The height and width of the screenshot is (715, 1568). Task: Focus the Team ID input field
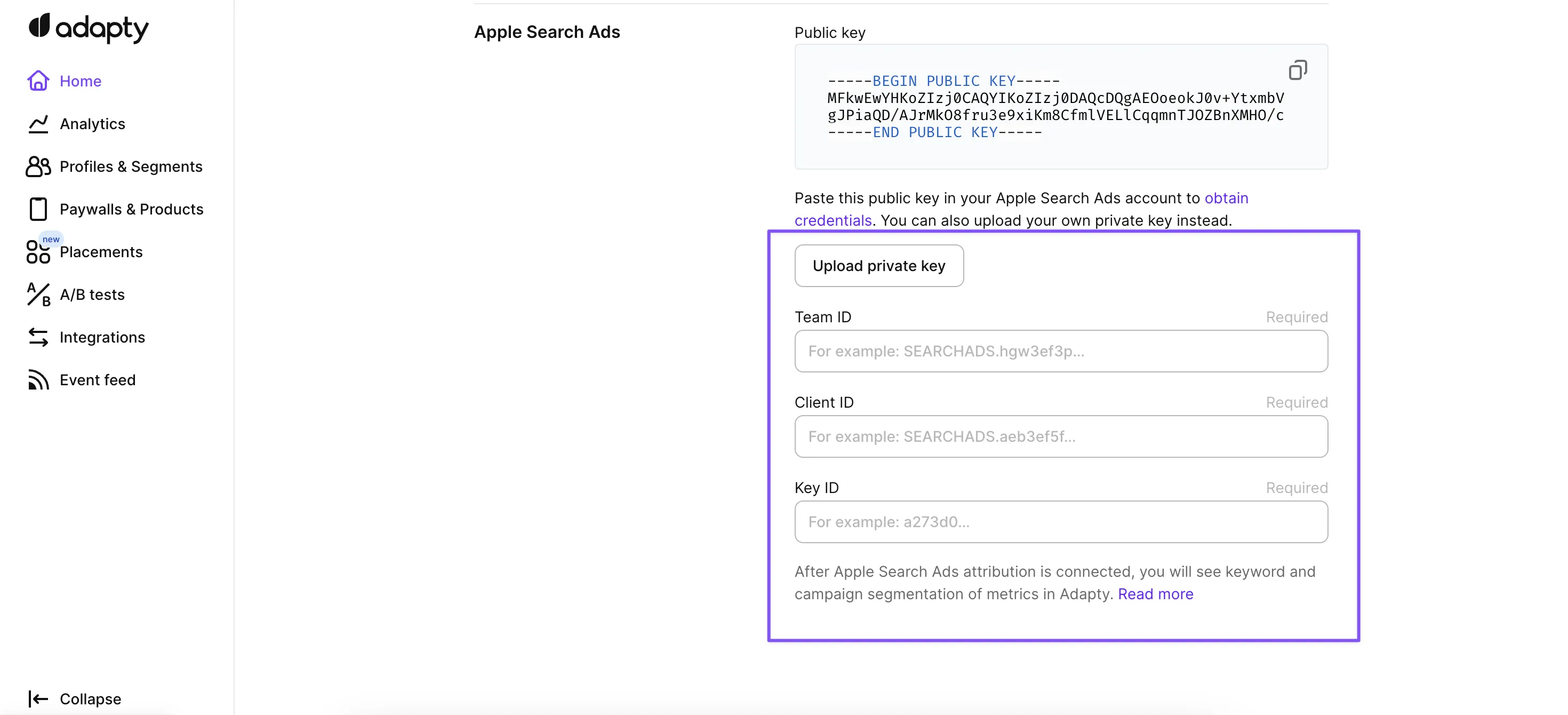(x=1060, y=351)
